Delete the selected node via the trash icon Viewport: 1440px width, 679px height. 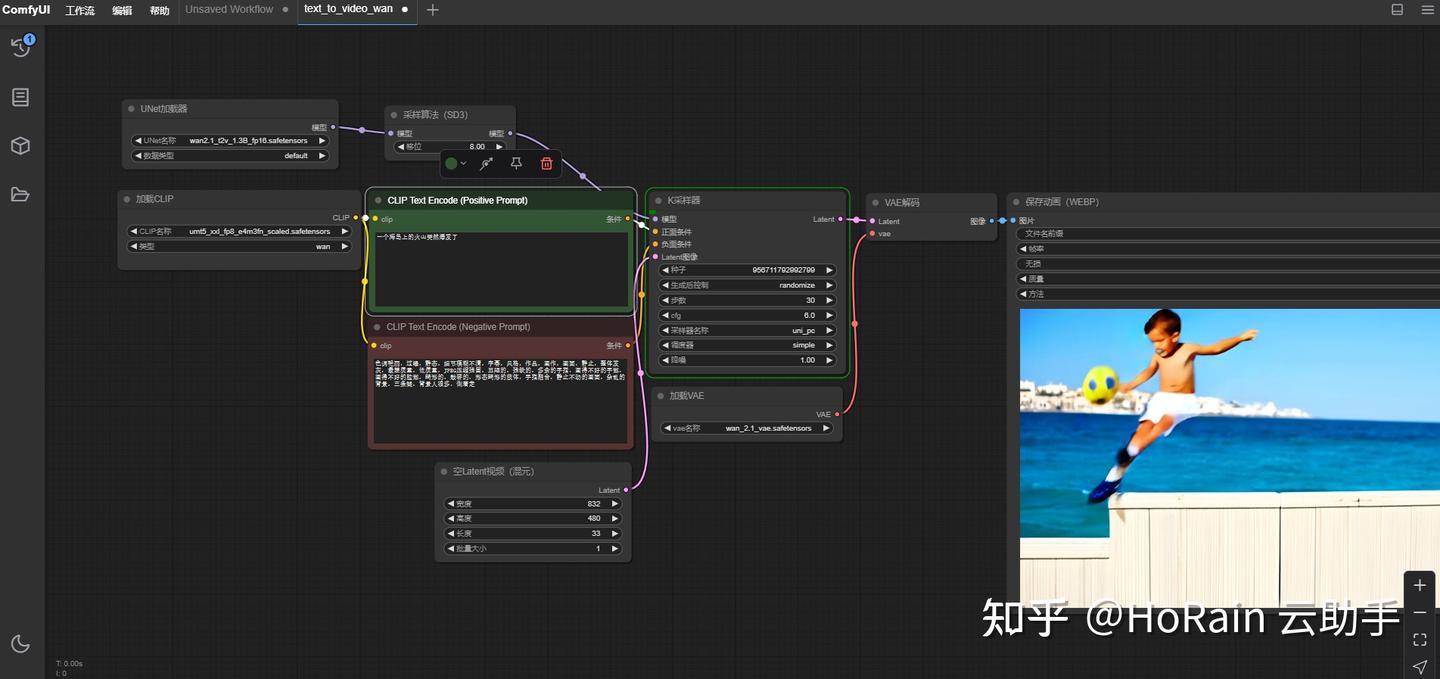pos(546,163)
